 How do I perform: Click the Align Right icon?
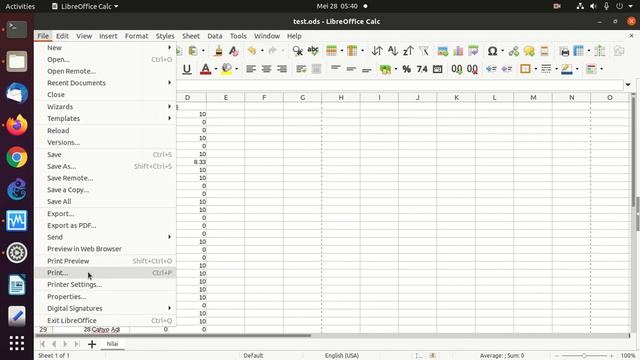(282, 69)
